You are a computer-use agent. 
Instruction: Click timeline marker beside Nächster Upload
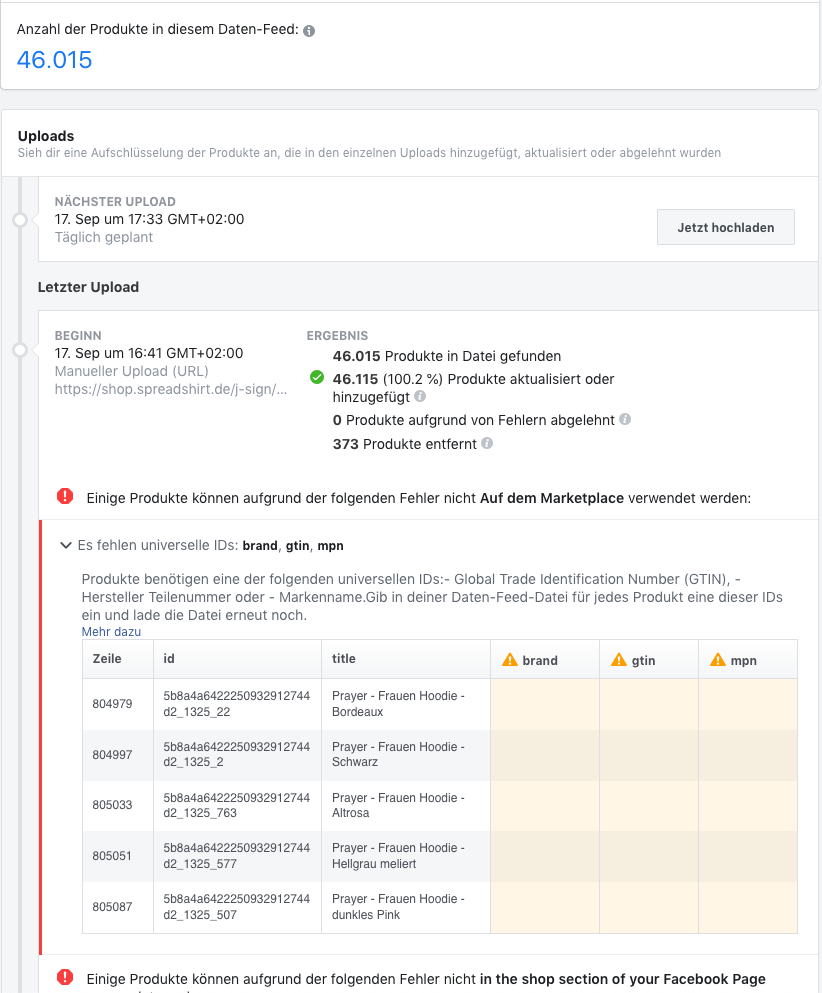19,220
